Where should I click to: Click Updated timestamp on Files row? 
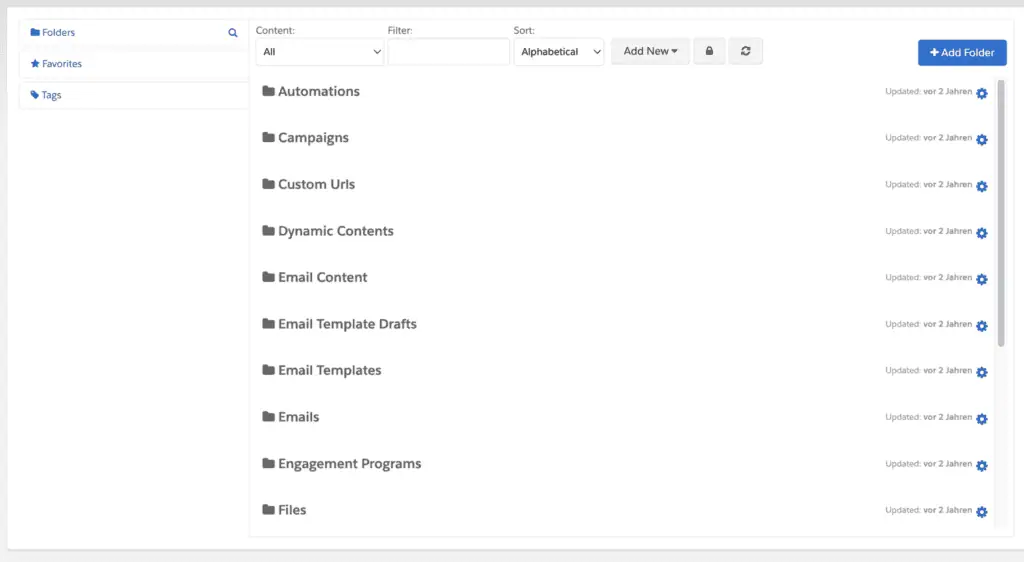click(928, 510)
